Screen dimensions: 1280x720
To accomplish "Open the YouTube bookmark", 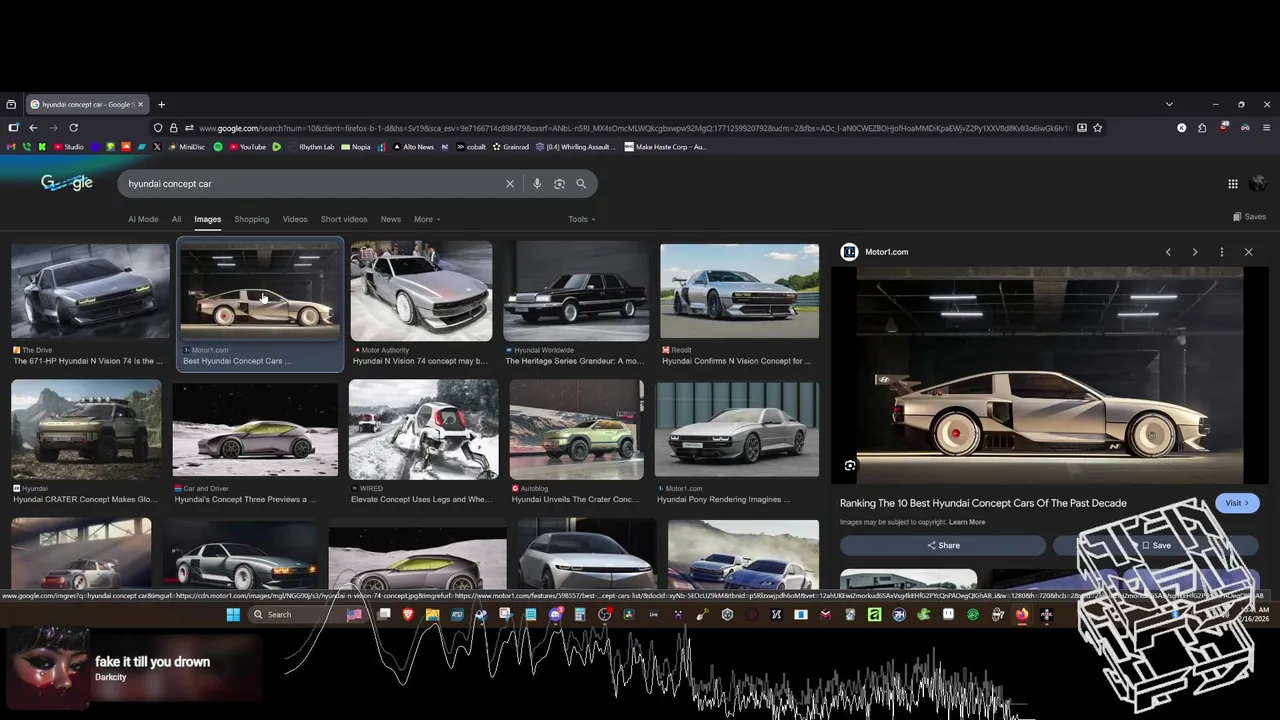I will click(x=248, y=147).
